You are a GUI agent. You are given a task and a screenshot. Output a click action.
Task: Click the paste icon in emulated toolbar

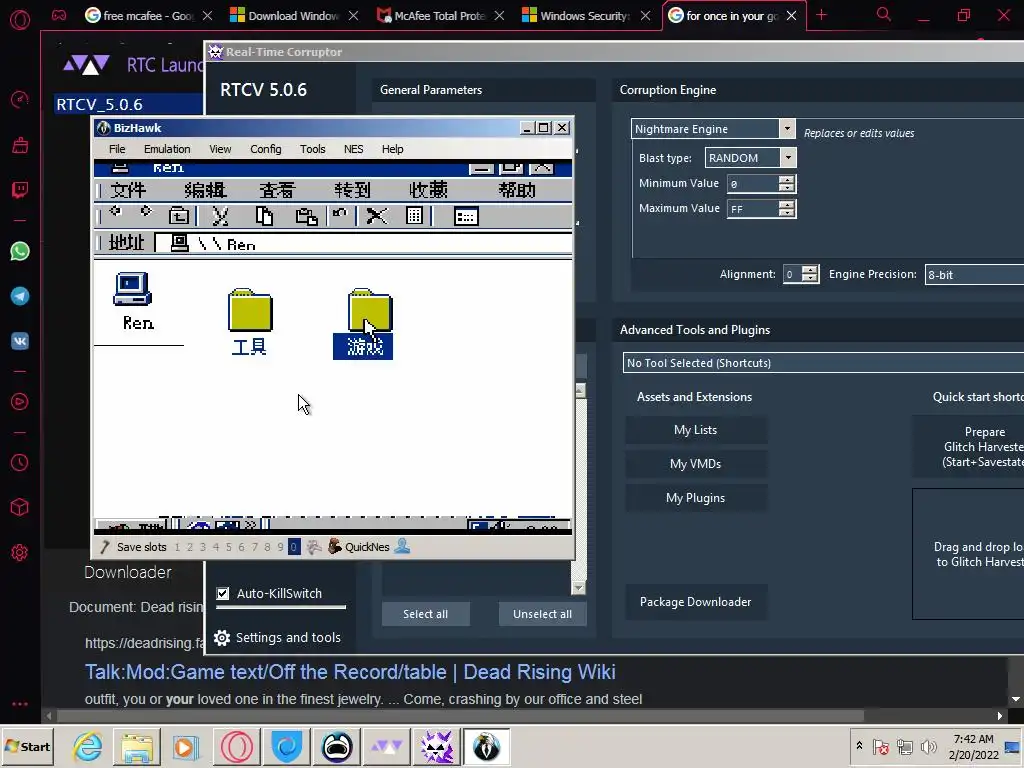coord(306,216)
